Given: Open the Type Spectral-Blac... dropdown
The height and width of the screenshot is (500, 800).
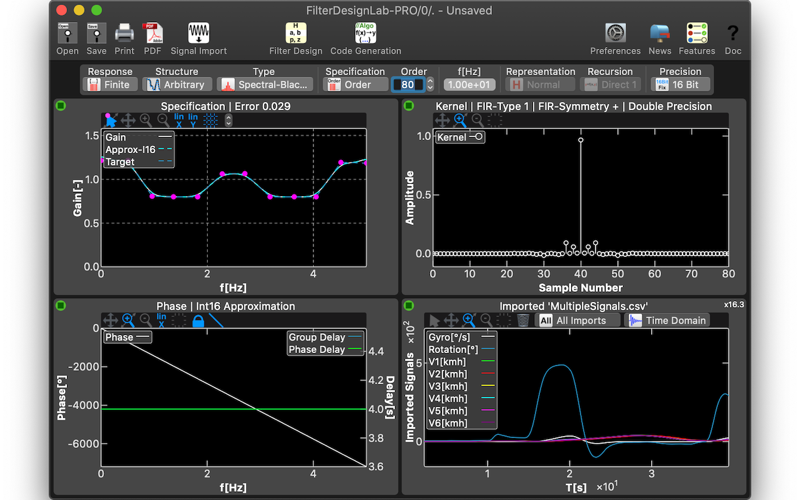Looking at the screenshot, I should pyautogui.click(x=265, y=85).
